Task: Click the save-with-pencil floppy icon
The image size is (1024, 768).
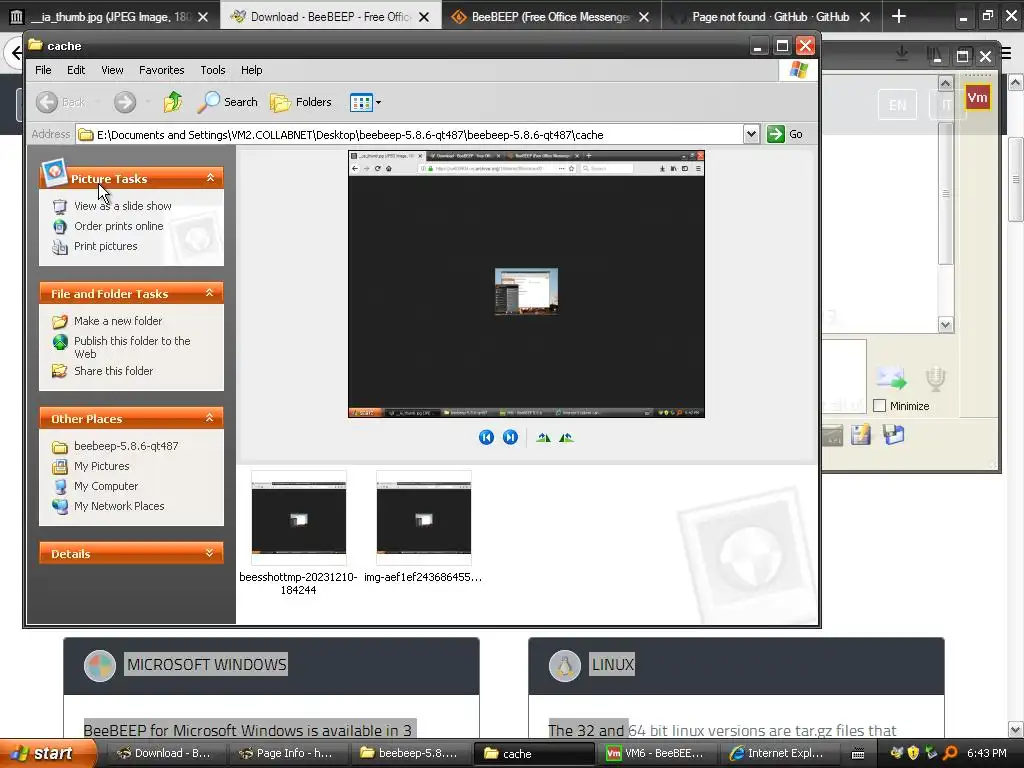Action: (861, 435)
